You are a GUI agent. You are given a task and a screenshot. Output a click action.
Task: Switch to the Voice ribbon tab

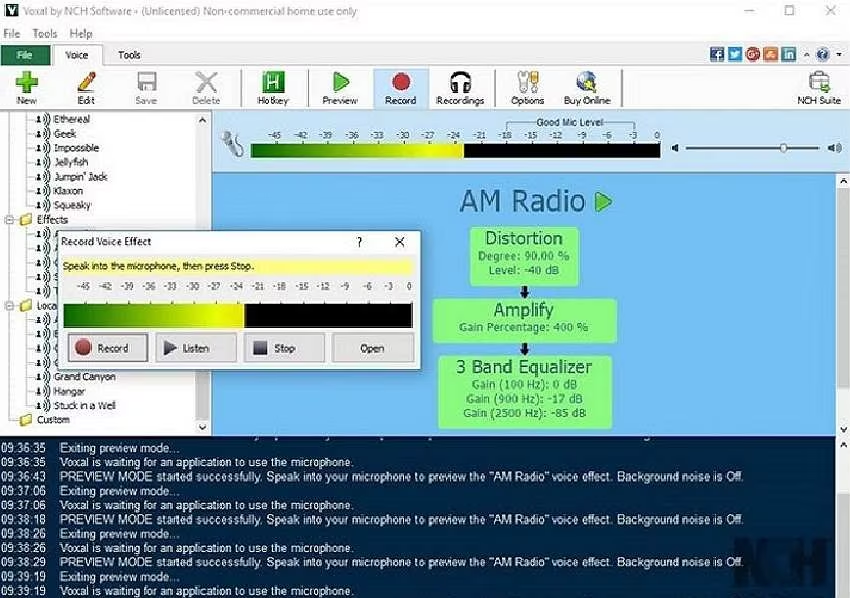click(76, 55)
